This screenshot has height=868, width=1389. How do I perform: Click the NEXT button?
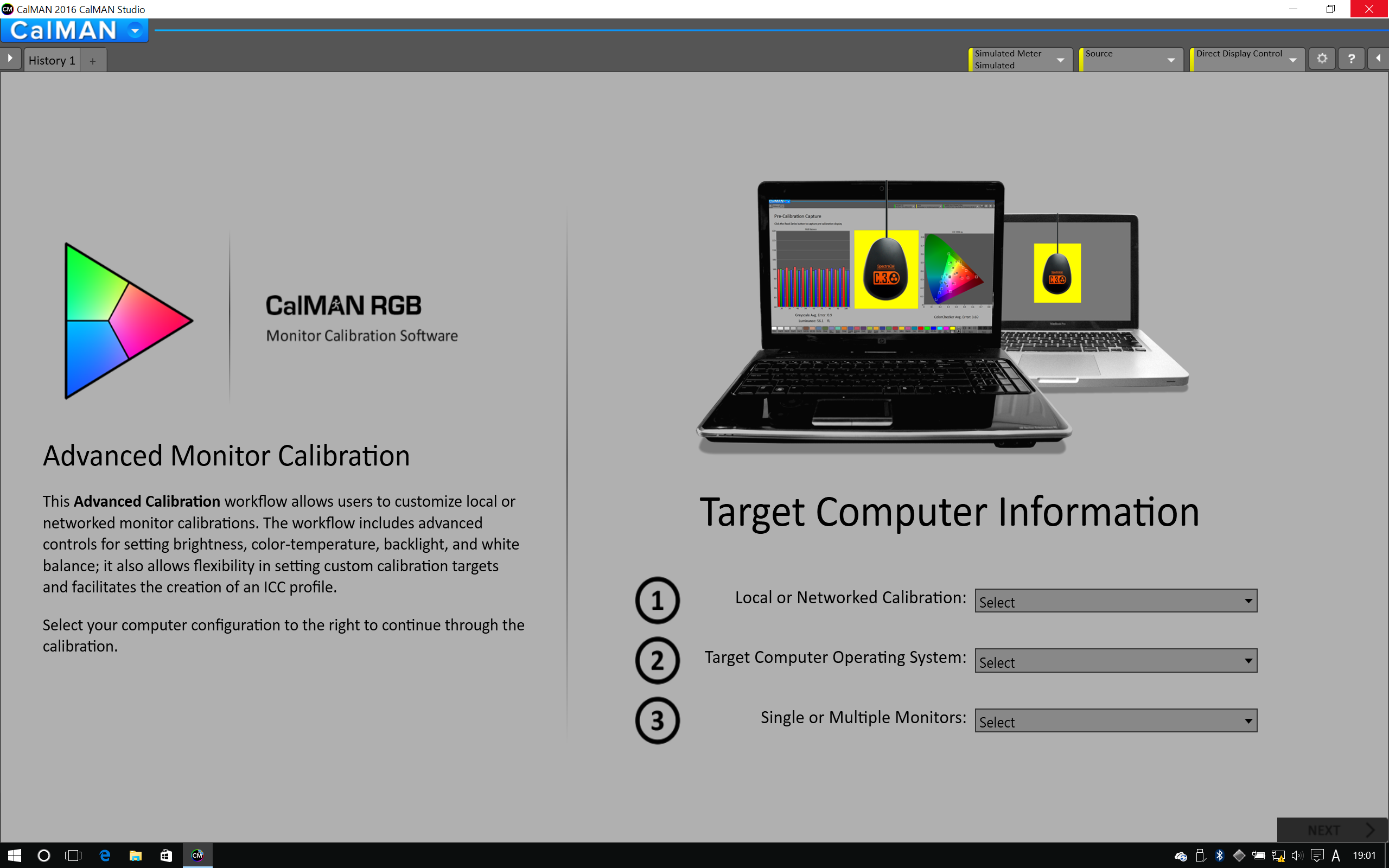(x=1332, y=830)
